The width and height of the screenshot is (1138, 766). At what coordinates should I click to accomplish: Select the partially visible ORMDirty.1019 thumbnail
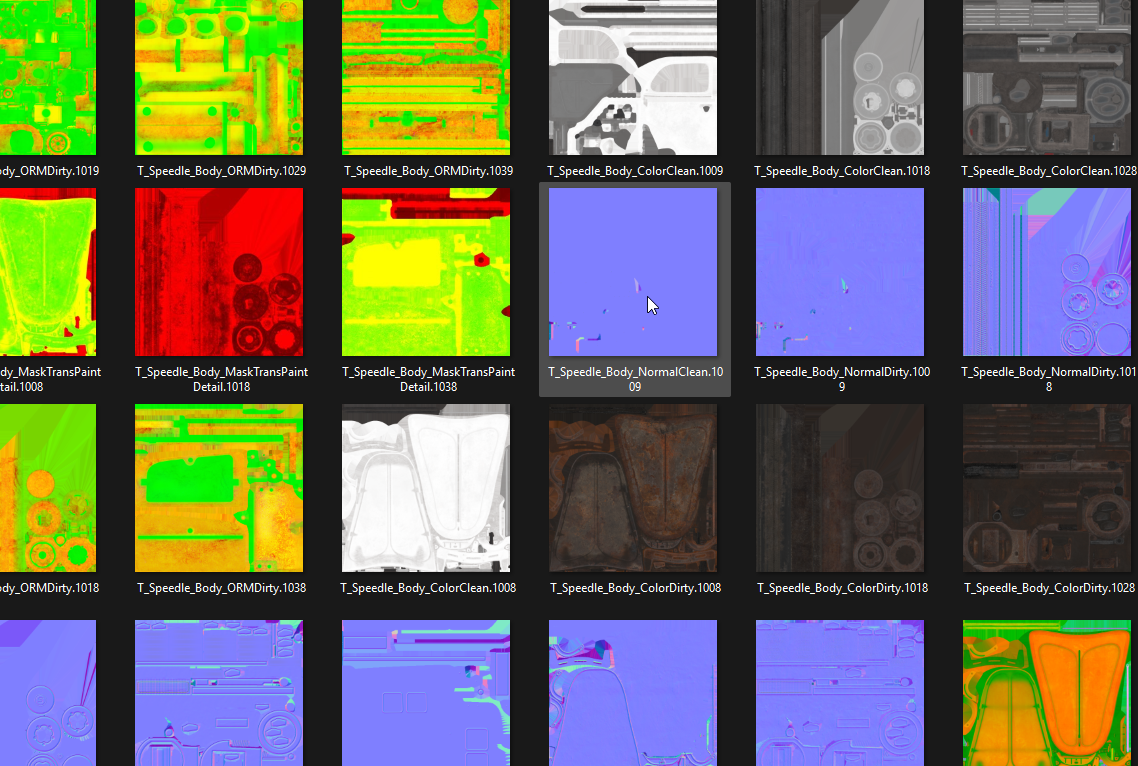[x=48, y=77]
